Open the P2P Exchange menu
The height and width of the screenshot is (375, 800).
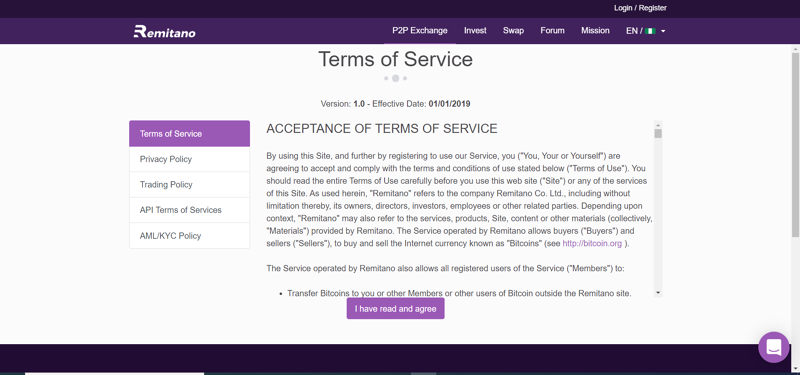pyautogui.click(x=419, y=31)
